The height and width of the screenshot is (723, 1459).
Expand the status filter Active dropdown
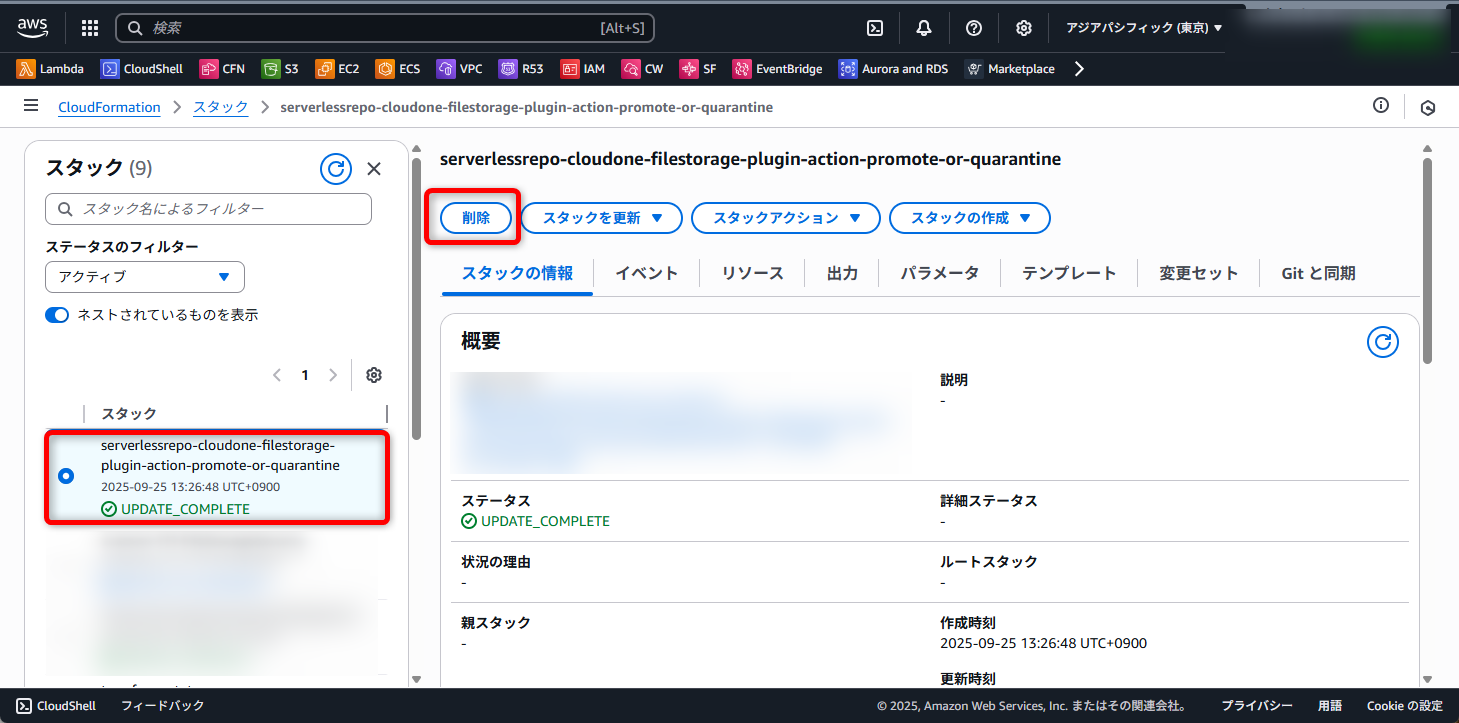click(145, 277)
